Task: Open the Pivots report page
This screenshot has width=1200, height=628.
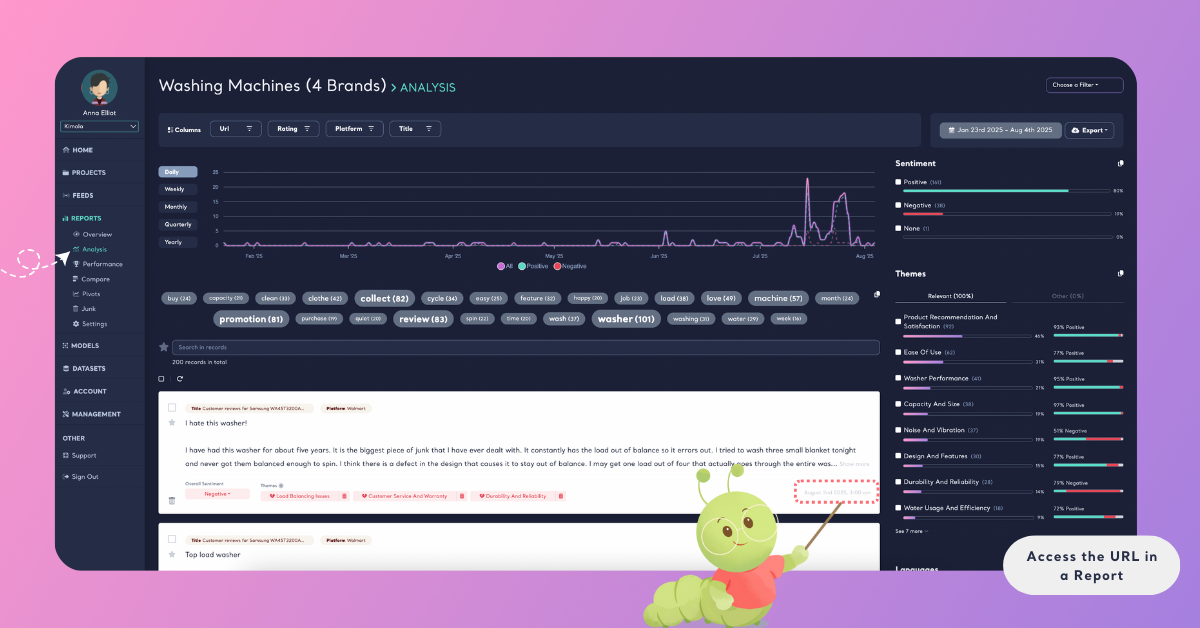Action: click(x=87, y=294)
